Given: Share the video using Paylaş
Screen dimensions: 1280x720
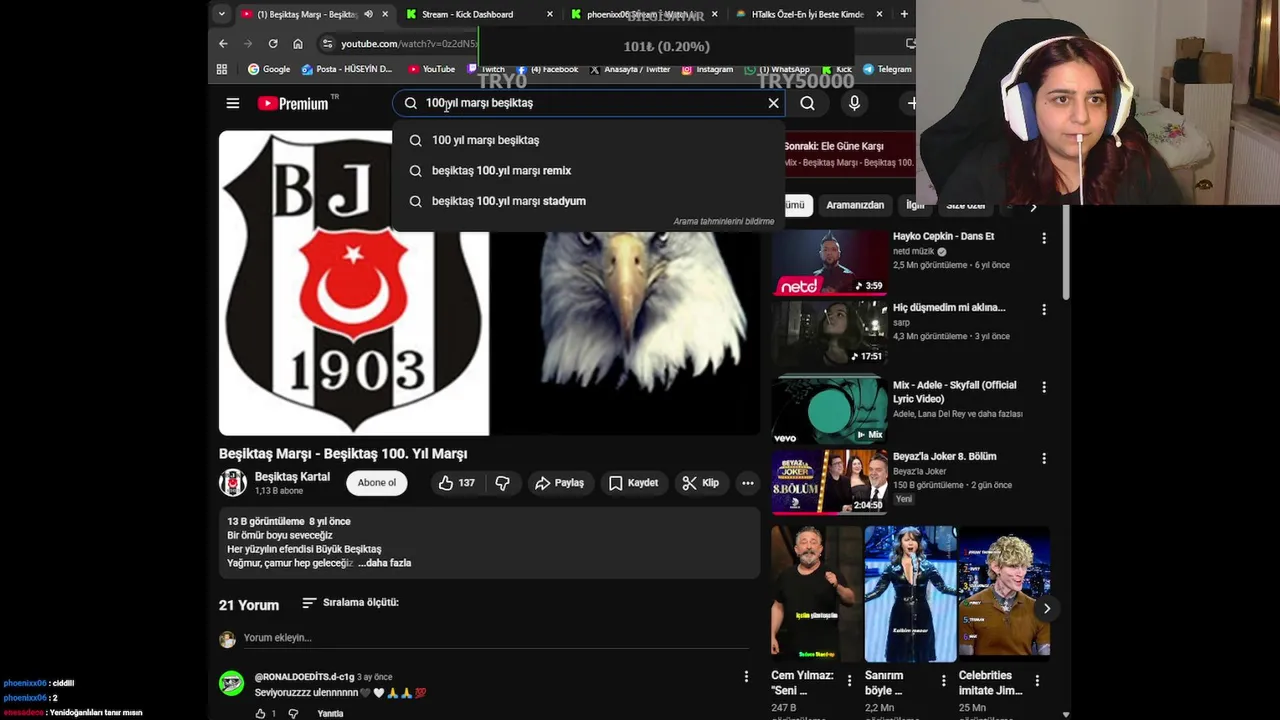Looking at the screenshot, I should tap(559, 483).
